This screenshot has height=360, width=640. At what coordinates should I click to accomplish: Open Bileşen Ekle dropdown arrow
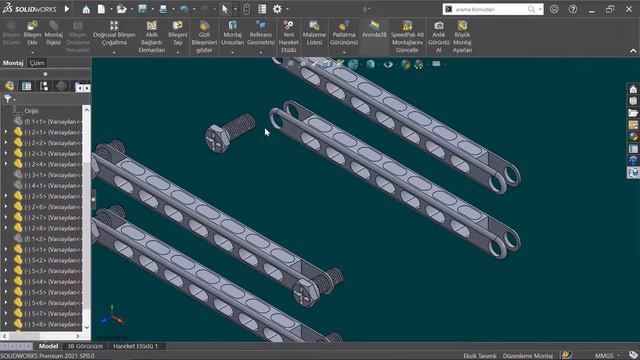[x=32, y=52]
